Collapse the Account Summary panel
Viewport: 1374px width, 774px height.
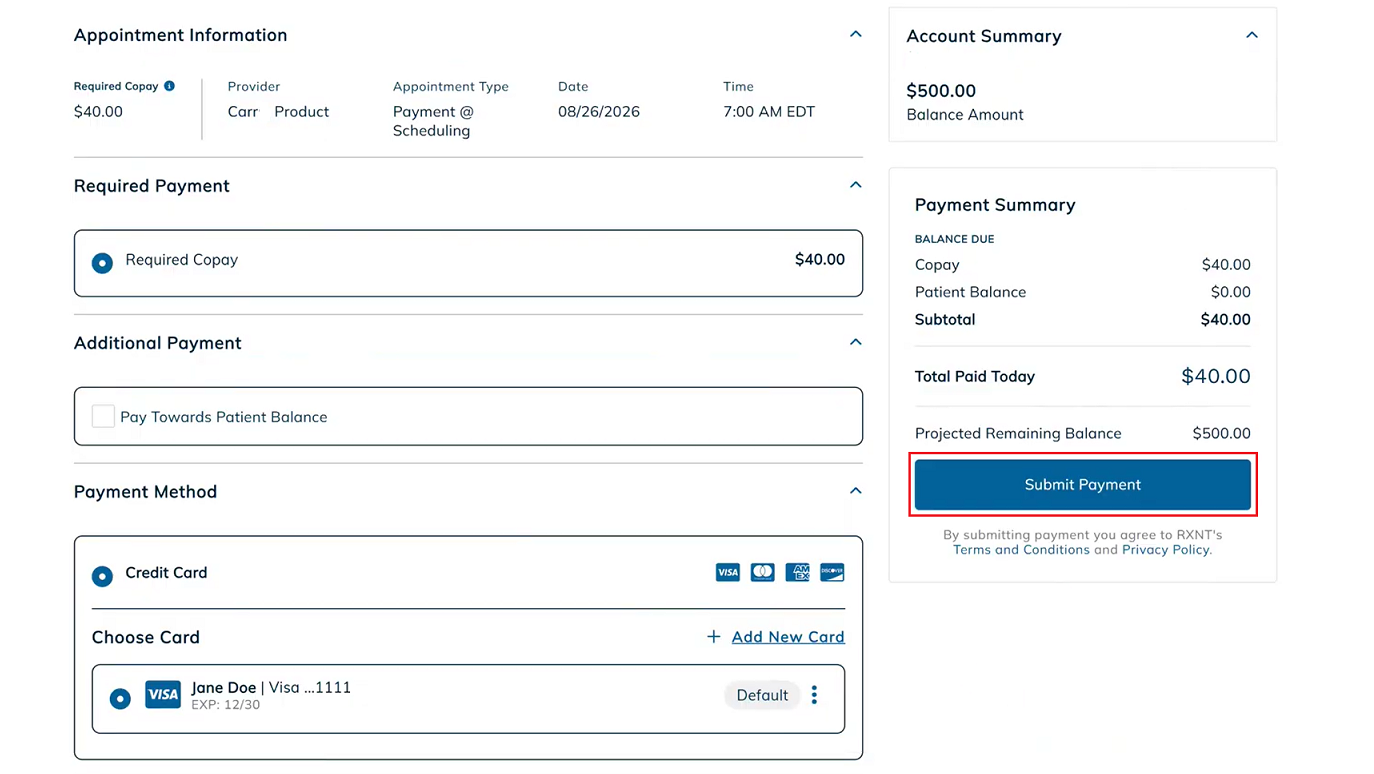(1252, 35)
